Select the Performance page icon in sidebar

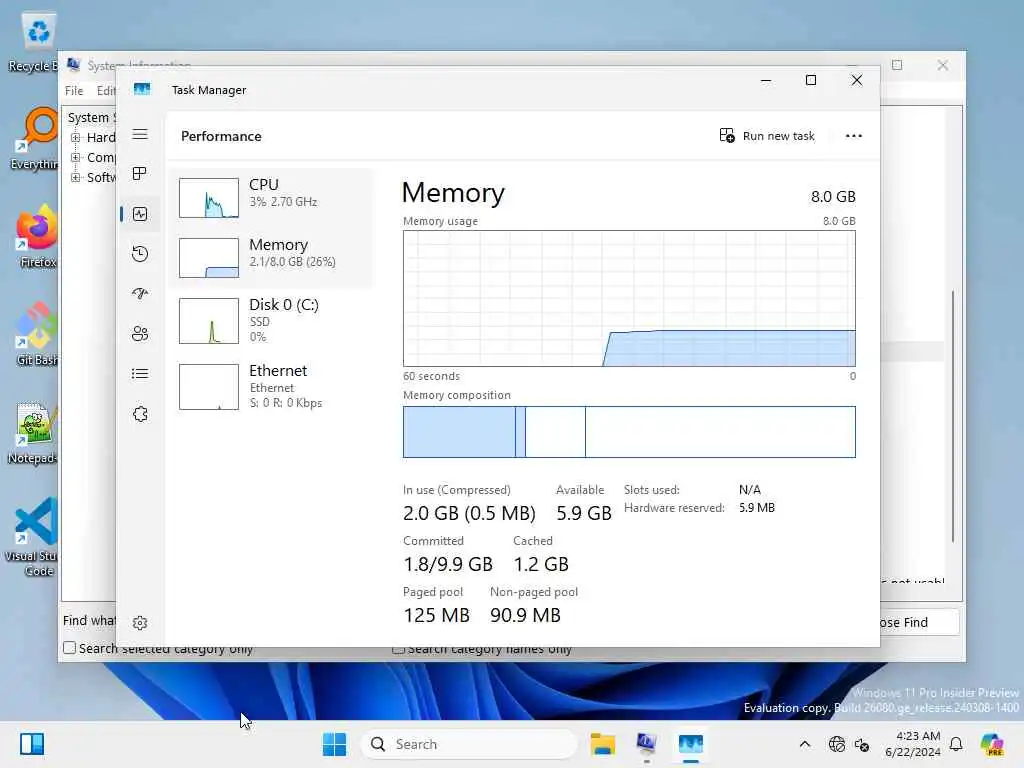140,214
